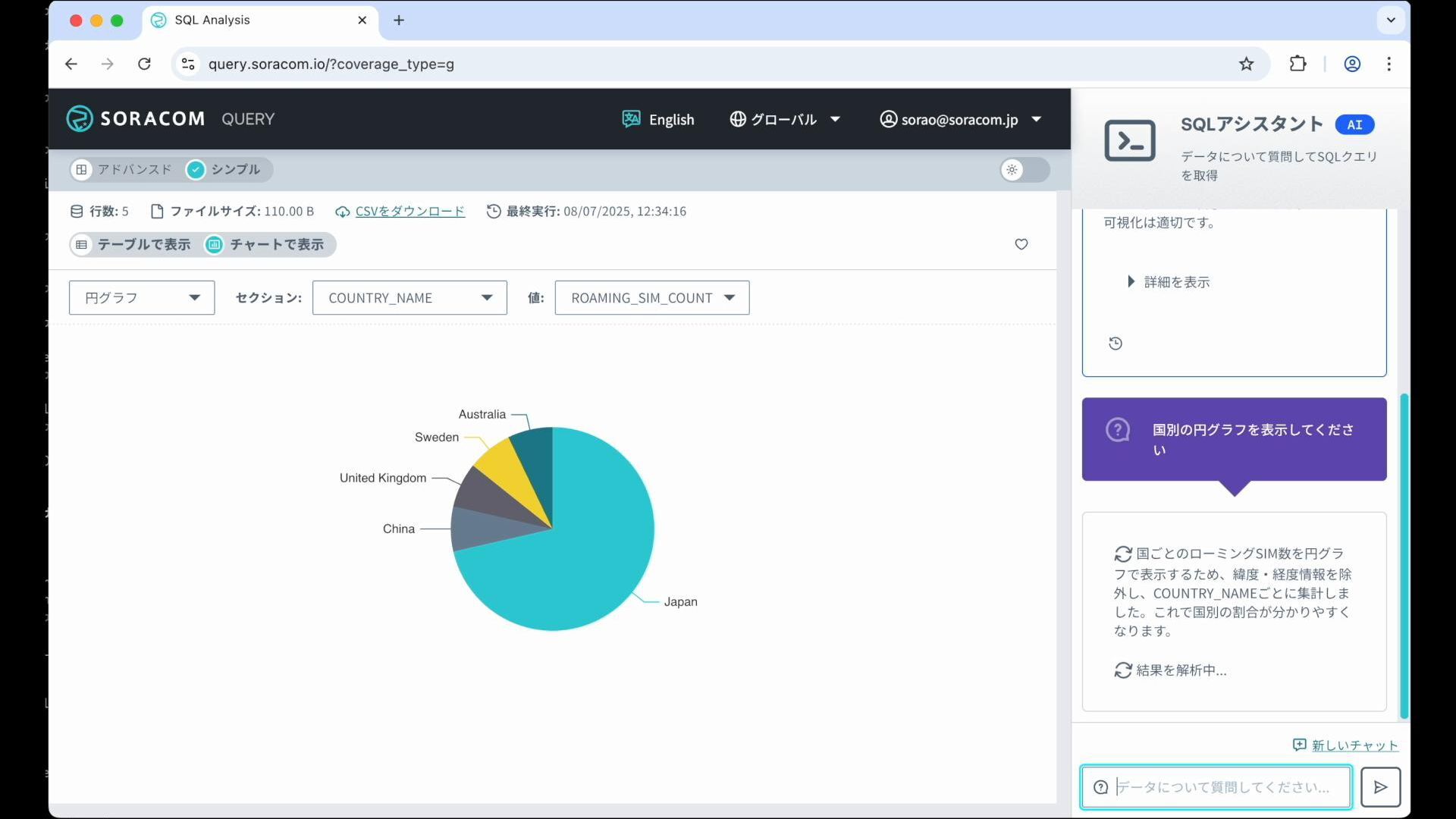Click the user account avatar icon
Viewport: 1456px width, 819px height.
[888, 119]
